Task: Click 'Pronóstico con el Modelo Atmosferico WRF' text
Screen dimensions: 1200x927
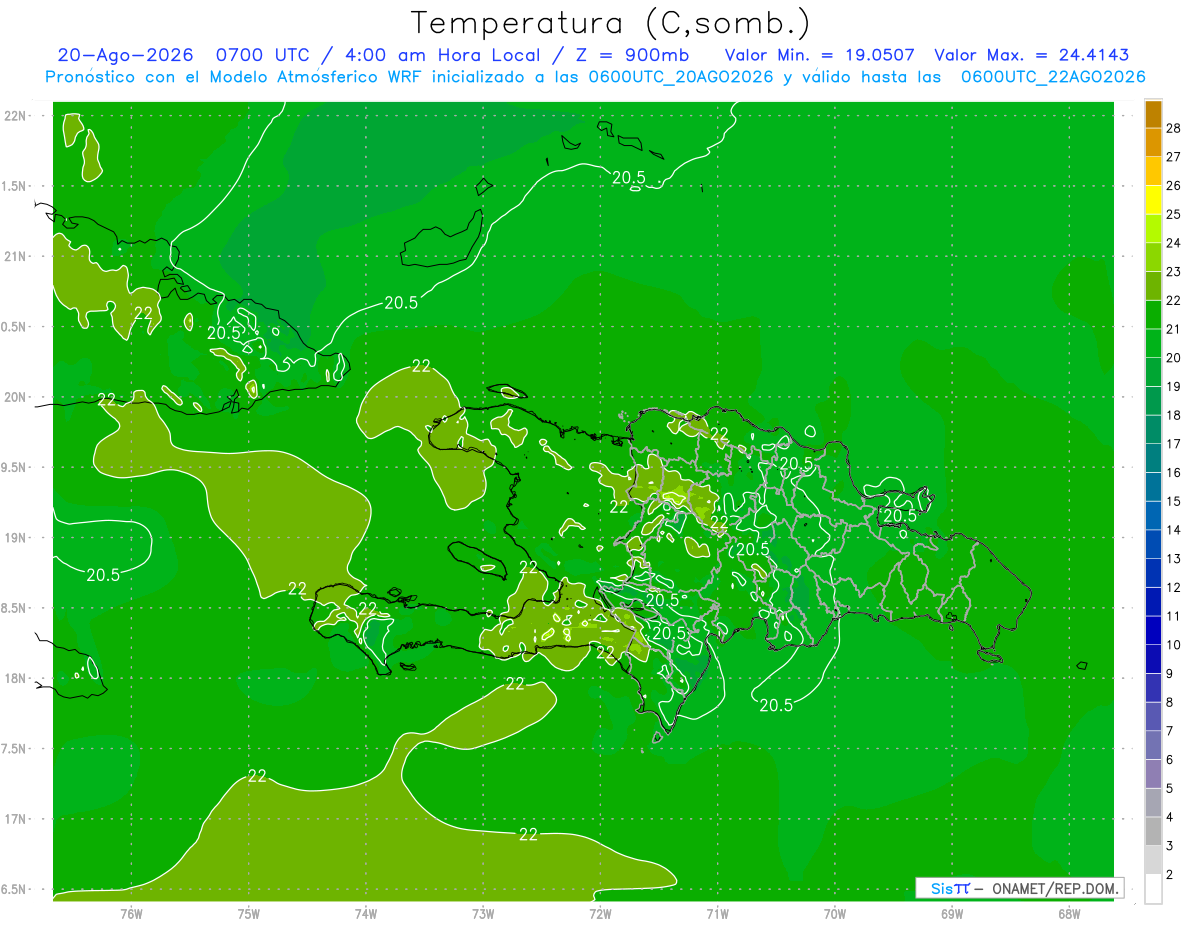Action: pos(235,77)
